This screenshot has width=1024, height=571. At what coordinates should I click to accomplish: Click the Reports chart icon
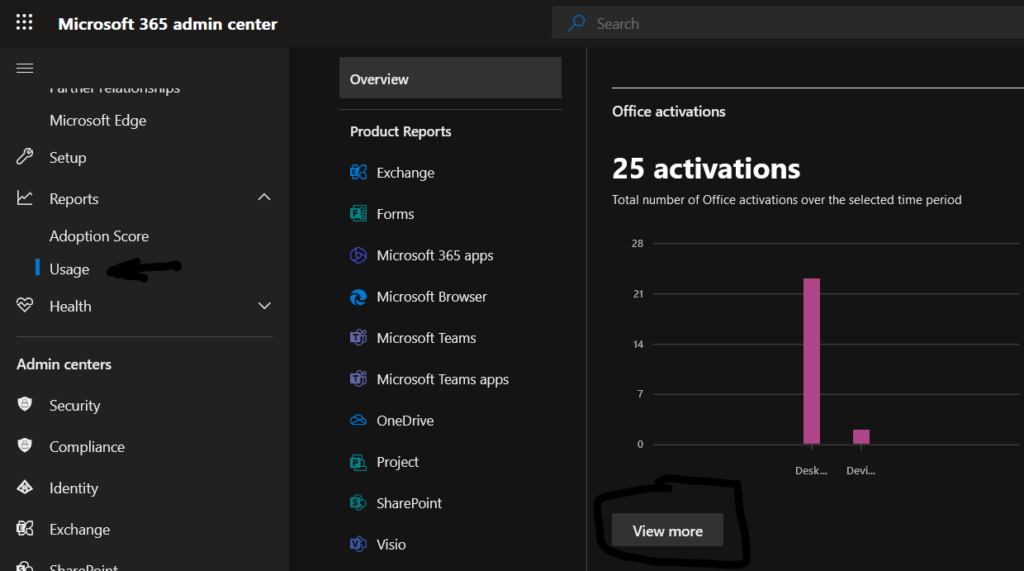(x=25, y=198)
